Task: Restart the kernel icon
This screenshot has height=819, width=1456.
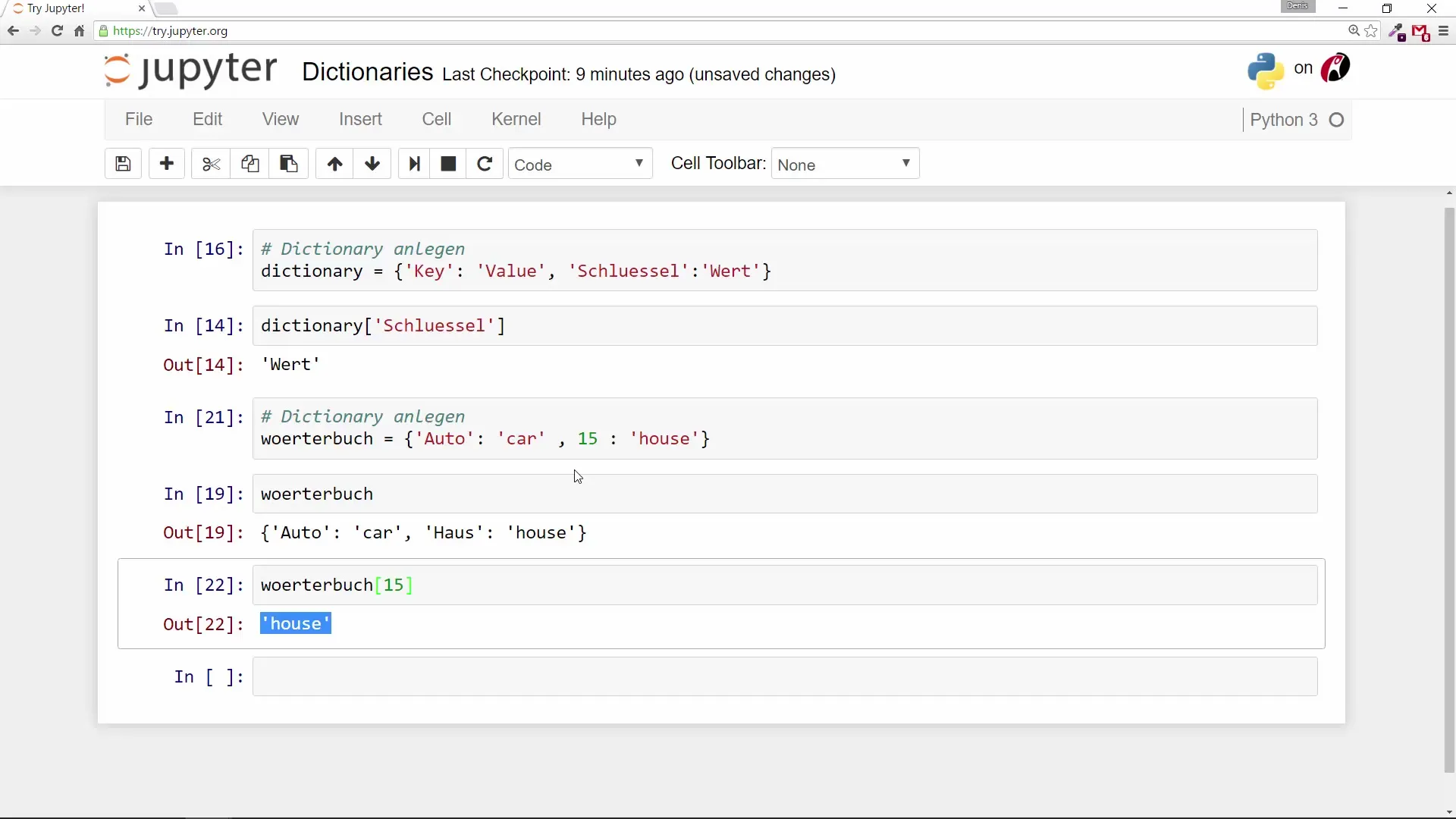Action: click(x=485, y=164)
